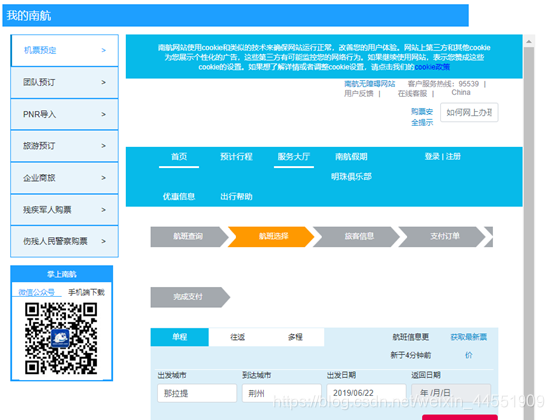The height and width of the screenshot is (420, 554).
Task: Click the 出发日期 field 2019/06/22
Action: pos(366,393)
